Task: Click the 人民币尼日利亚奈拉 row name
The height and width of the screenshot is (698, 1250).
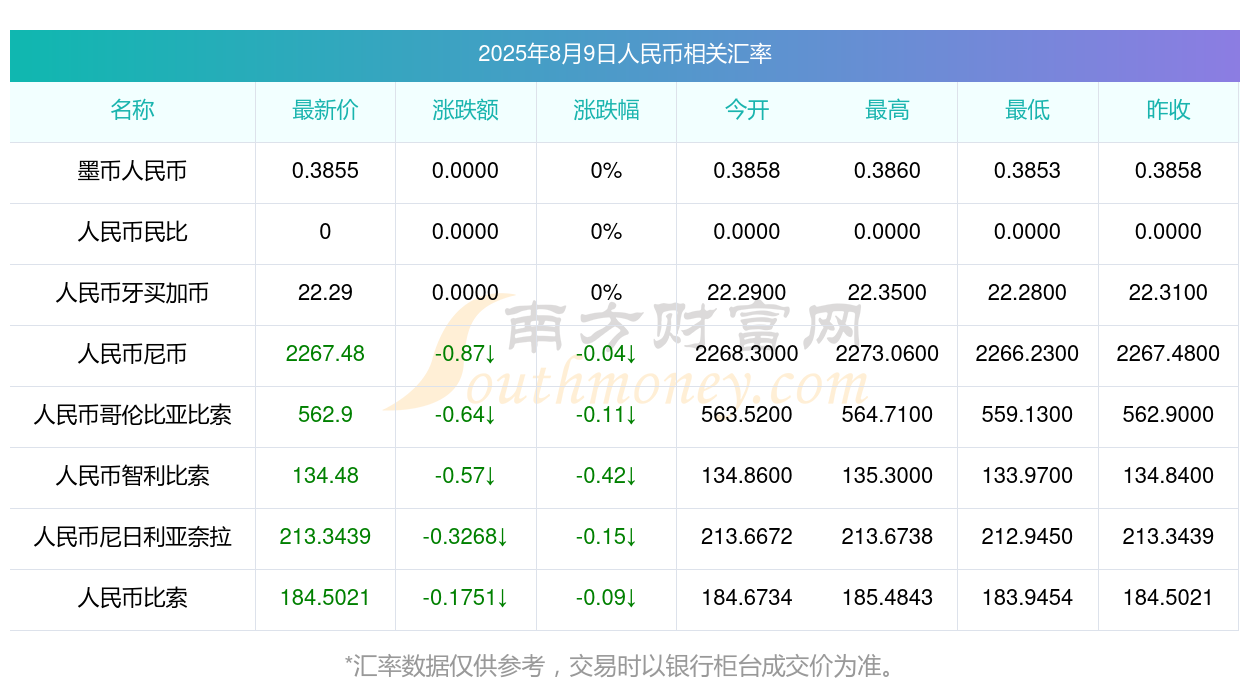Action: (x=132, y=537)
